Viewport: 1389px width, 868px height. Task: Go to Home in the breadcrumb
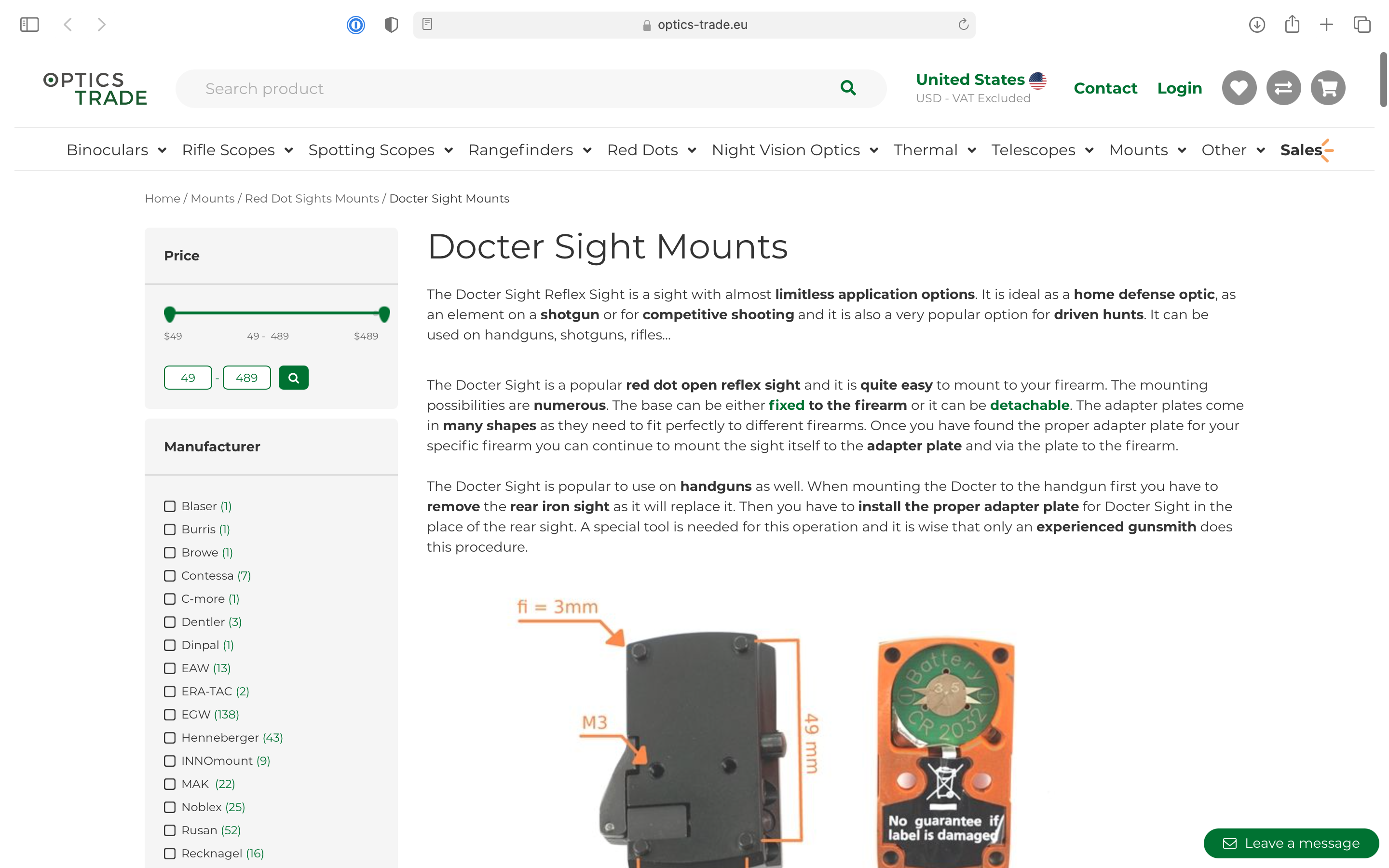(x=163, y=199)
